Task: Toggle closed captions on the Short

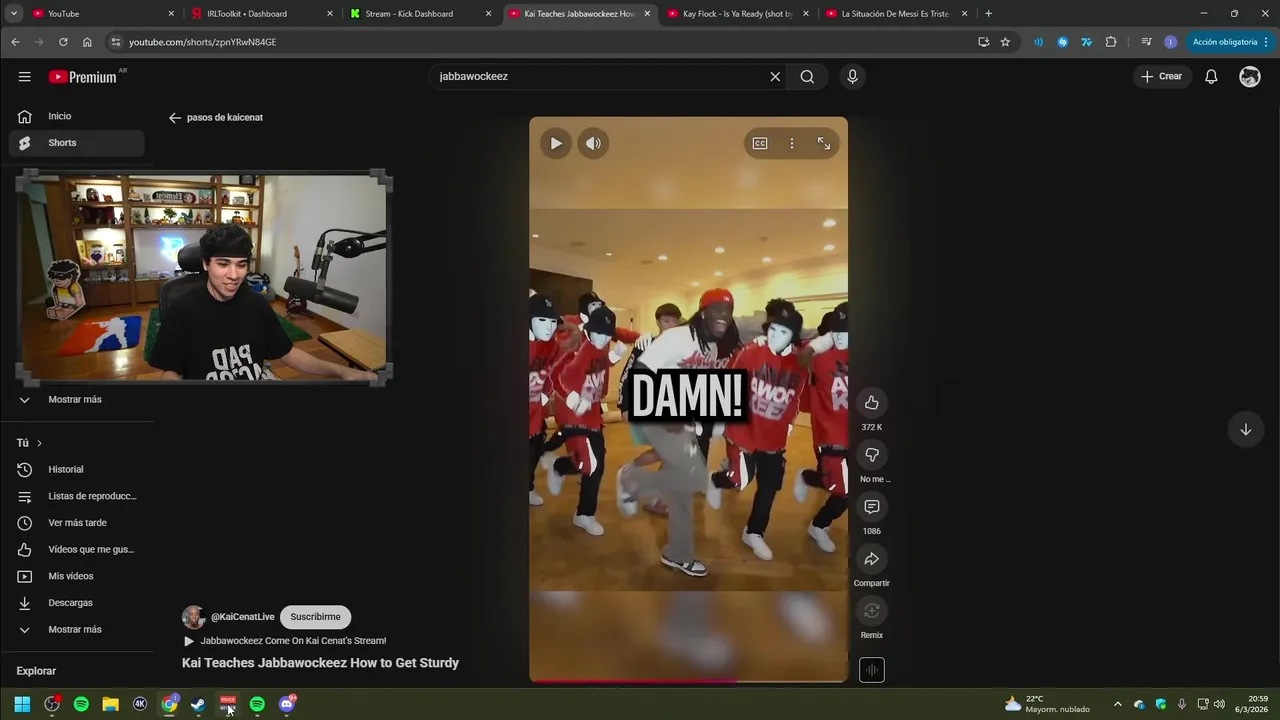Action: tap(760, 143)
